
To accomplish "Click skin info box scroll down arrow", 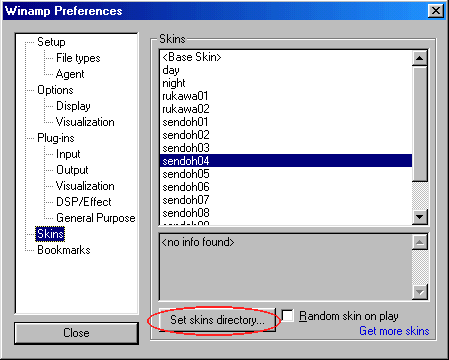I will click(x=420, y=292).
